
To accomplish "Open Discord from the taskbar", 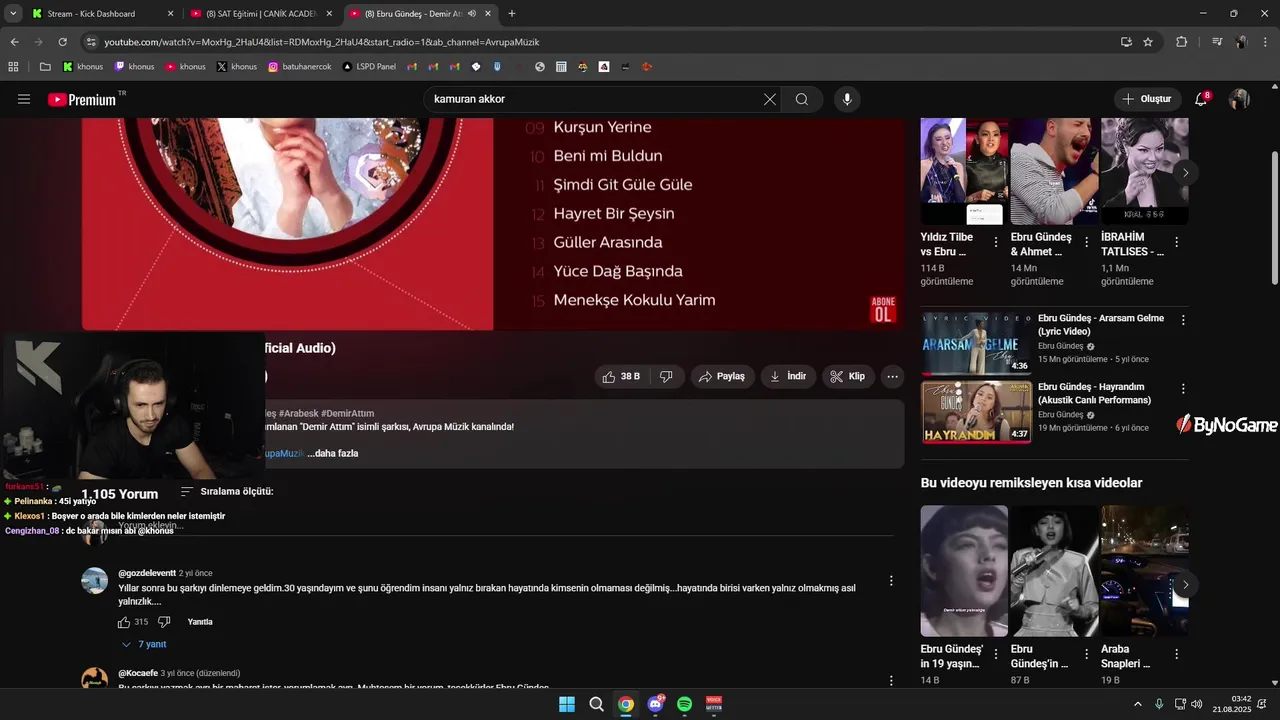I will point(655,704).
